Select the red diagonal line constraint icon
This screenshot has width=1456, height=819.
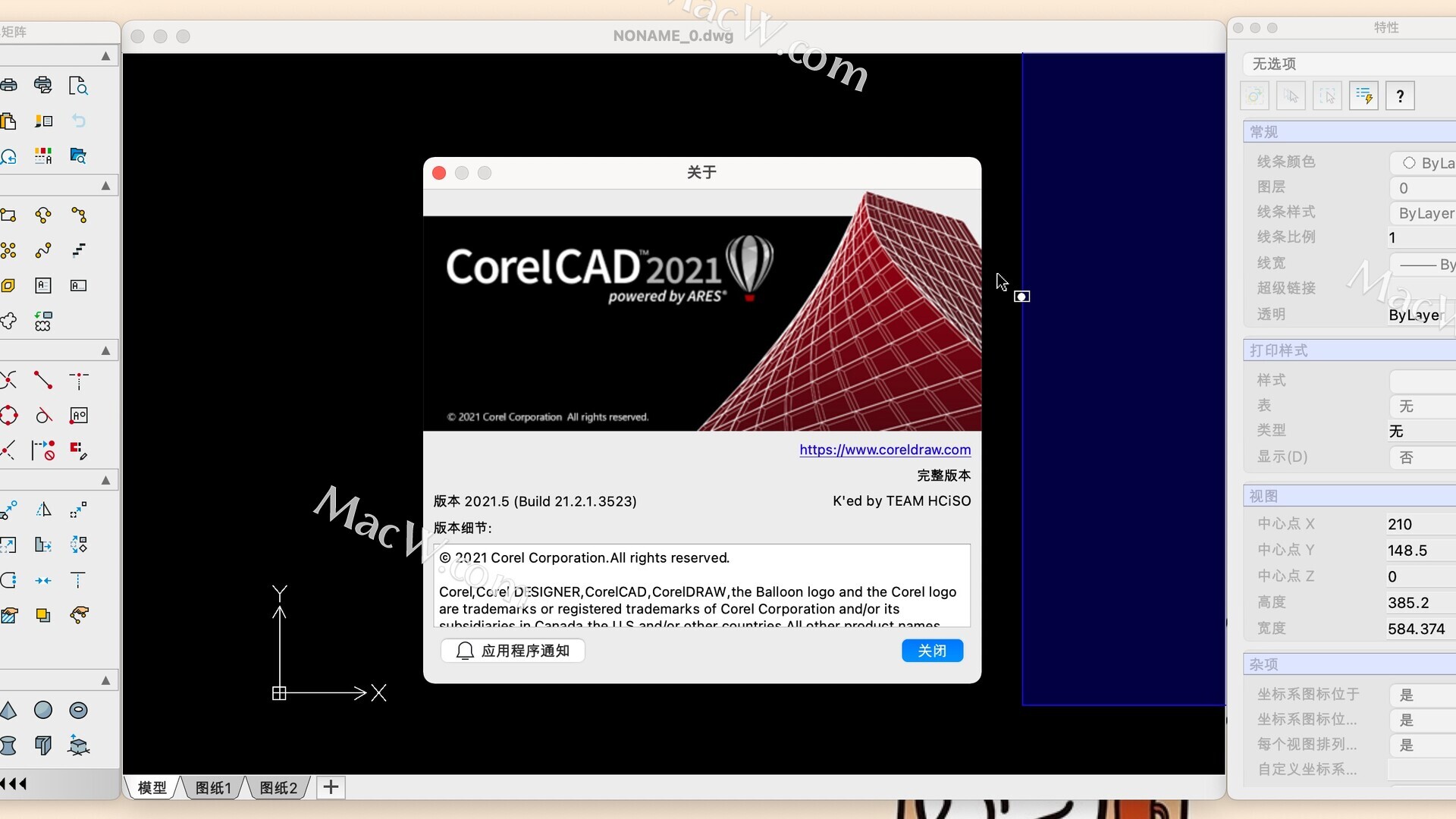[43, 380]
